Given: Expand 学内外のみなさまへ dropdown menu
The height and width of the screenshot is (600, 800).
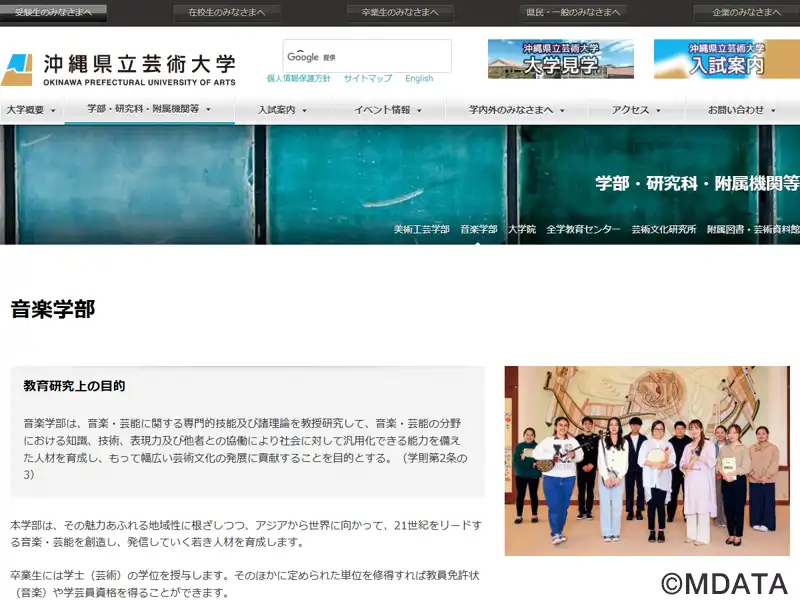Looking at the screenshot, I should (517, 110).
